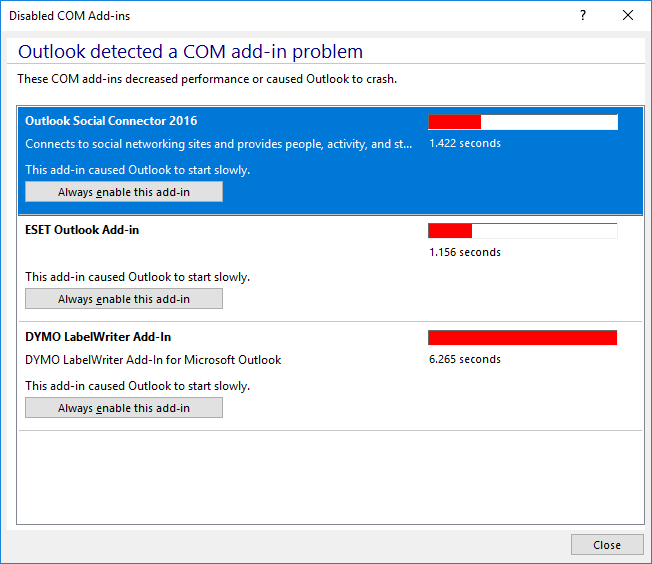Image resolution: width=652 pixels, height=564 pixels.
Task: Select the DYMO LabelWriter Add-In title
Action: point(98,336)
